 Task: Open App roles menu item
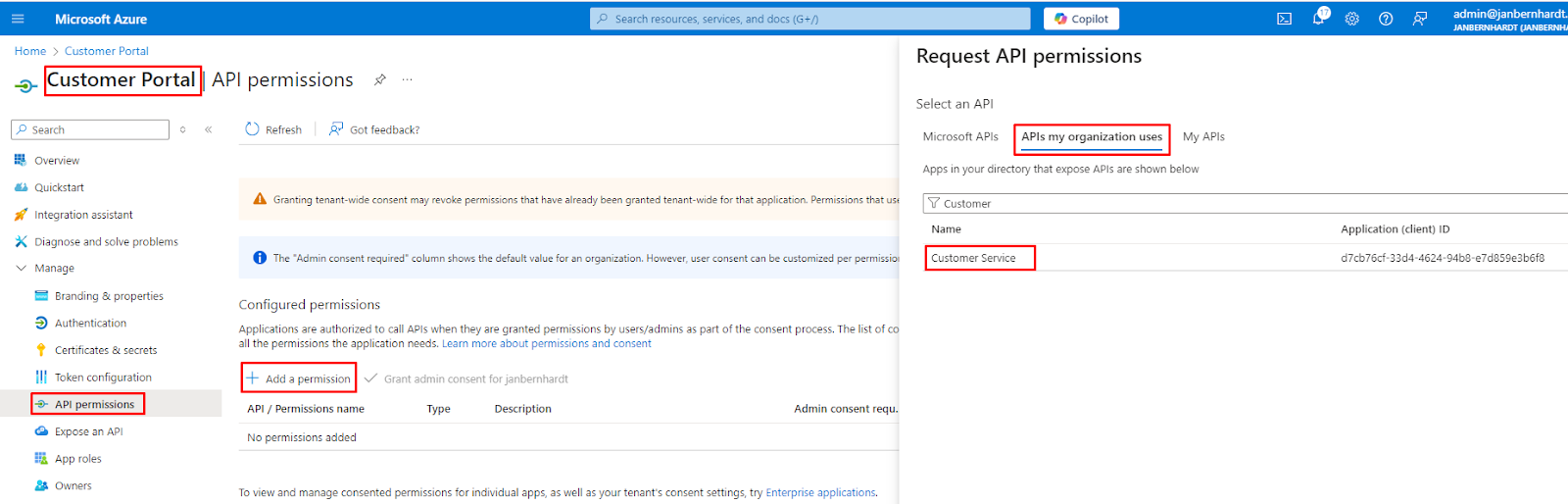(77, 459)
